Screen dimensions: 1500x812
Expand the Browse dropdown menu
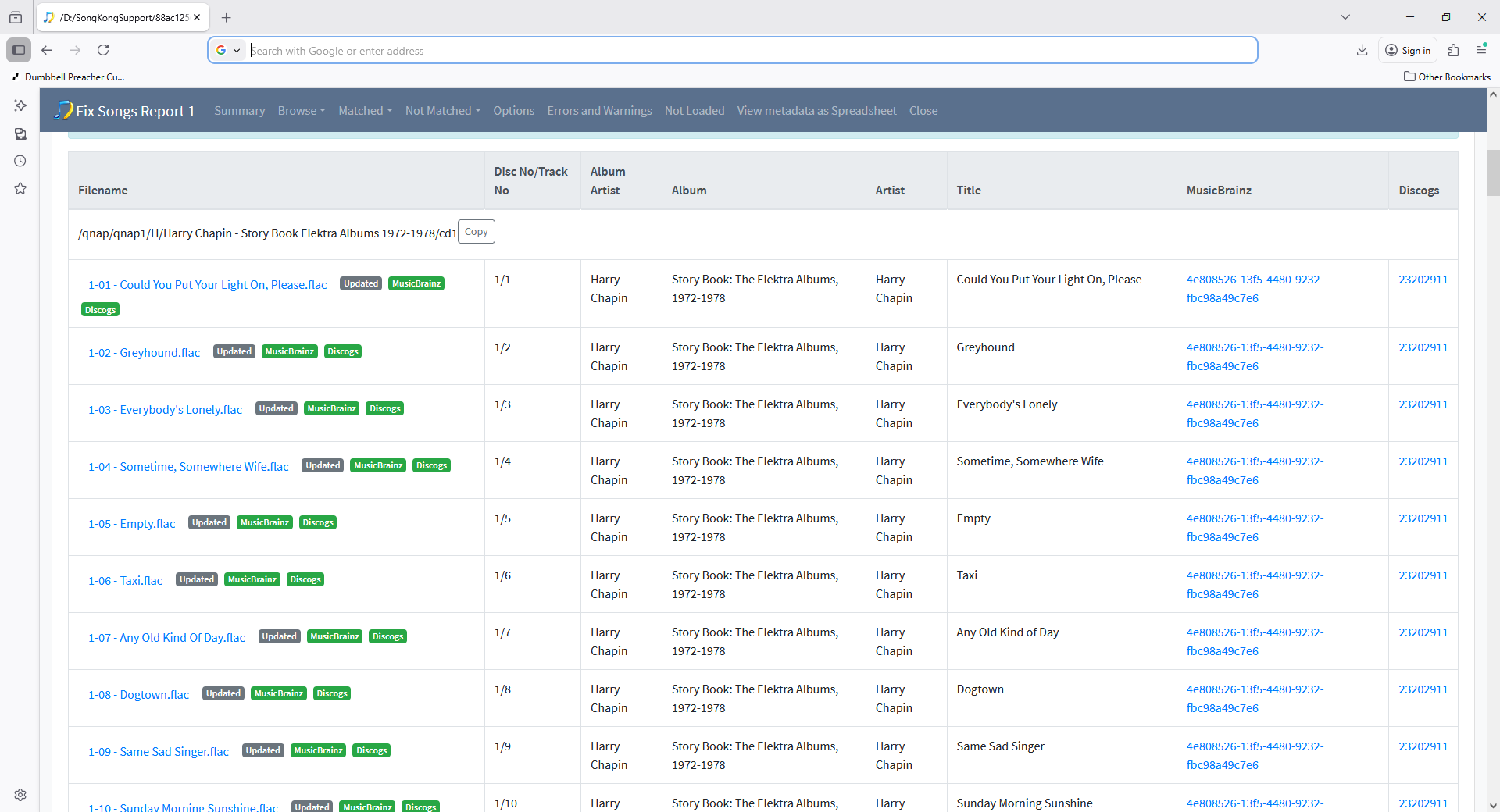[302, 111]
